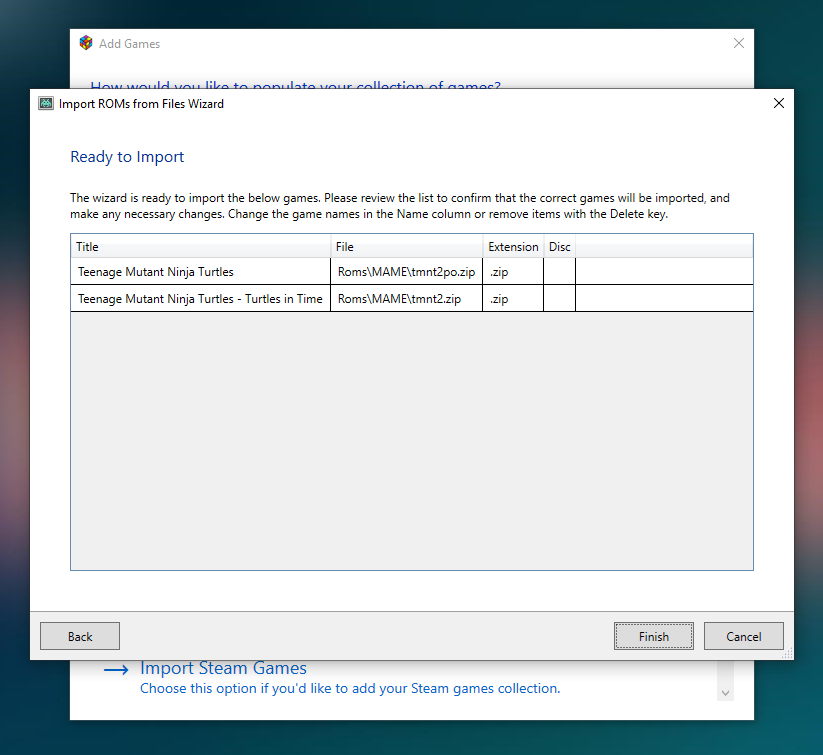Click the Roms\MAME\tmnt2po.zip file cell
The width and height of the screenshot is (823, 755).
pyautogui.click(x=406, y=271)
